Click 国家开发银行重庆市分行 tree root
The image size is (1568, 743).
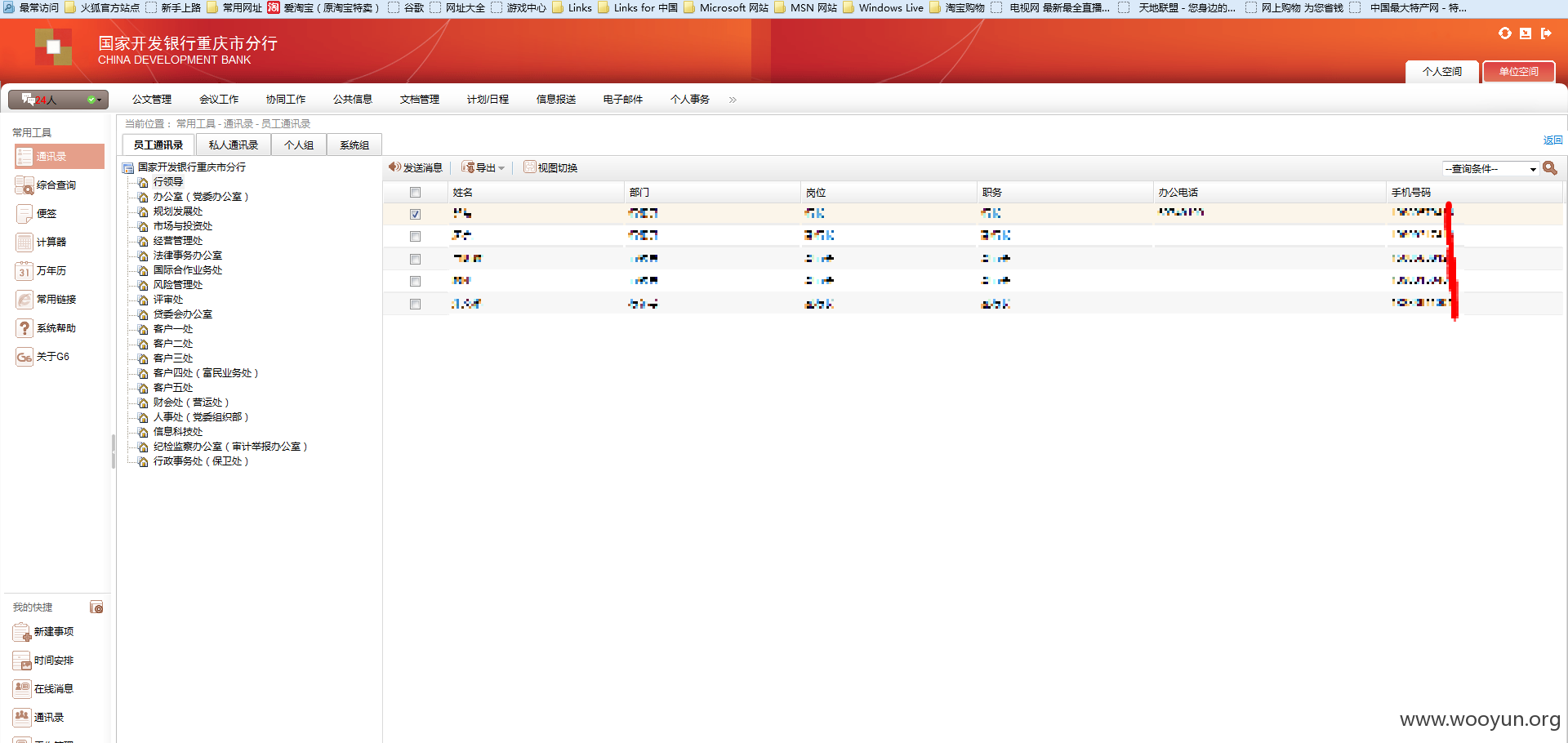192,167
